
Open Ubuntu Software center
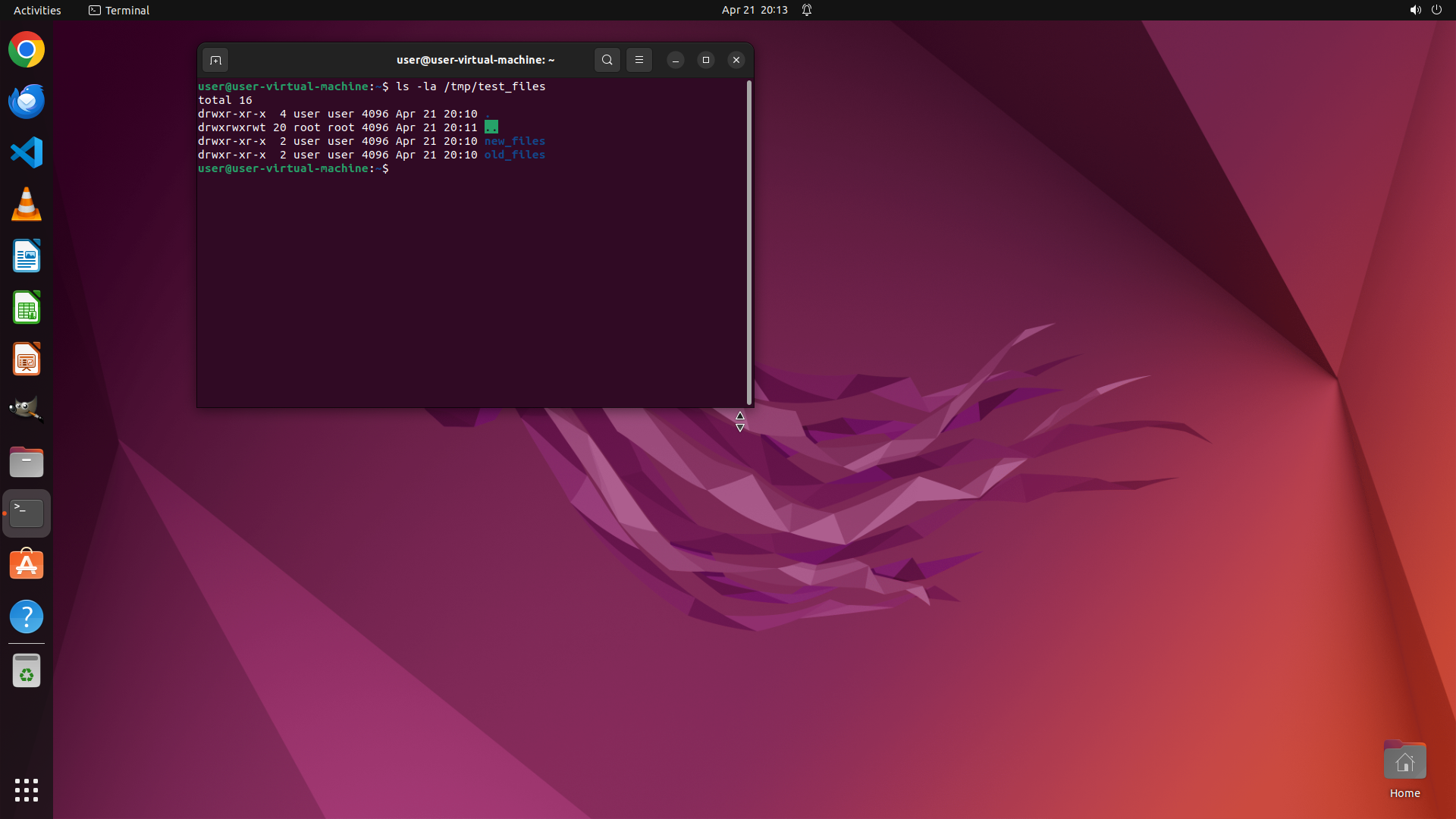[x=27, y=565]
